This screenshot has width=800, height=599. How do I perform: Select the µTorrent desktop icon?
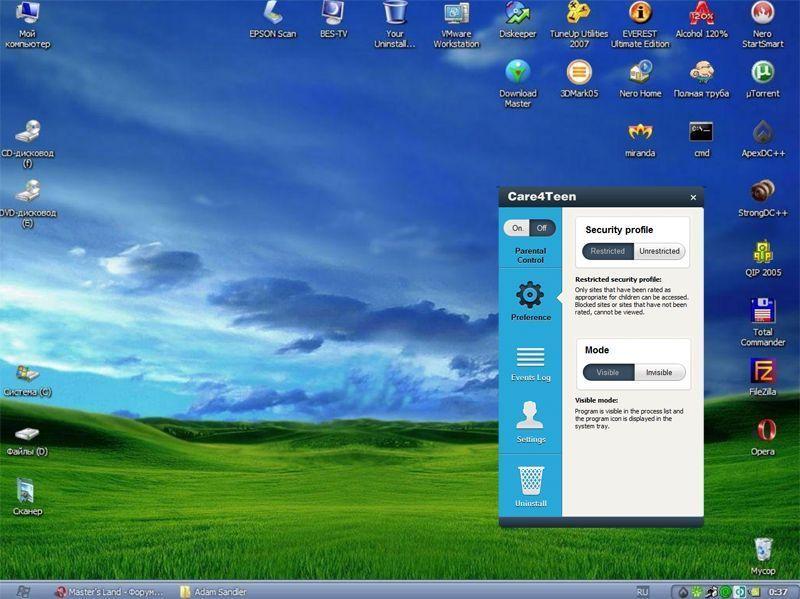pos(763,79)
